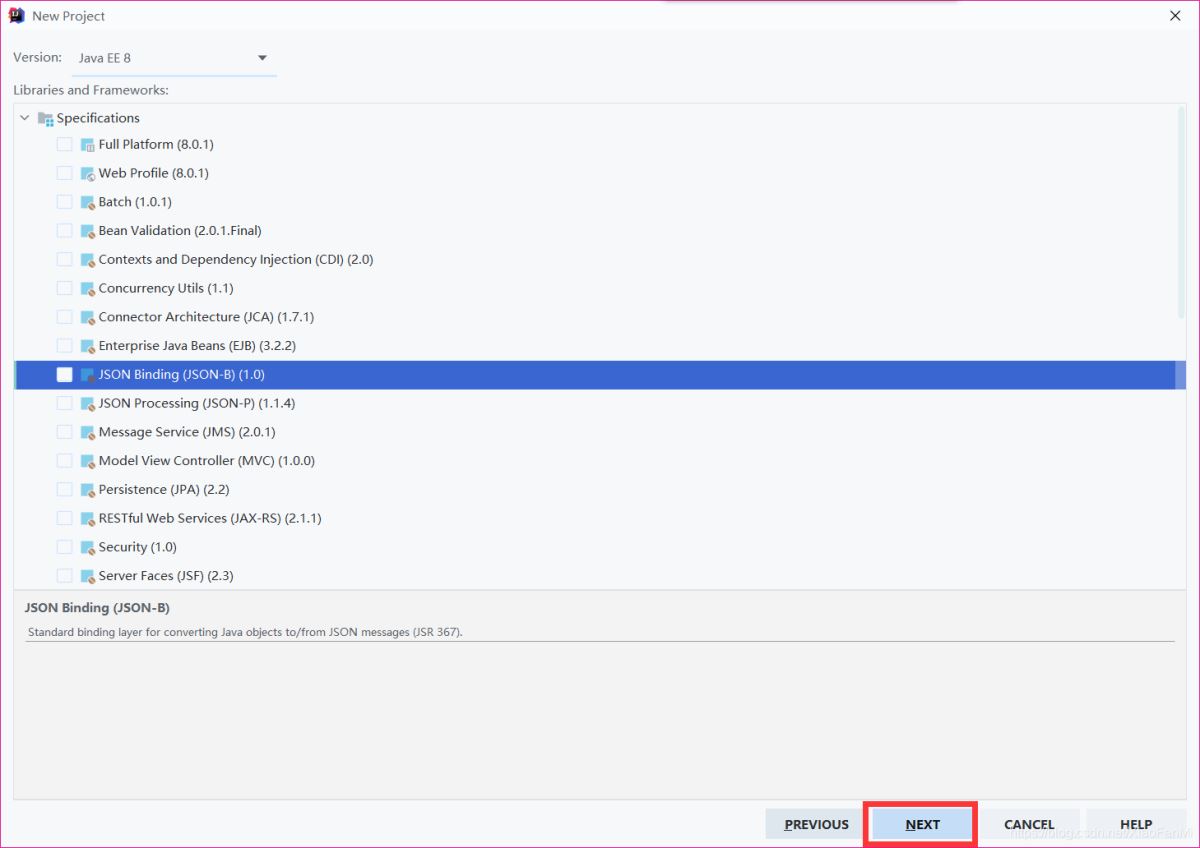Image resolution: width=1200 pixels, height=848 pixels.
Task: Click the Bean Validation library icon
Action: coord(87,231)
